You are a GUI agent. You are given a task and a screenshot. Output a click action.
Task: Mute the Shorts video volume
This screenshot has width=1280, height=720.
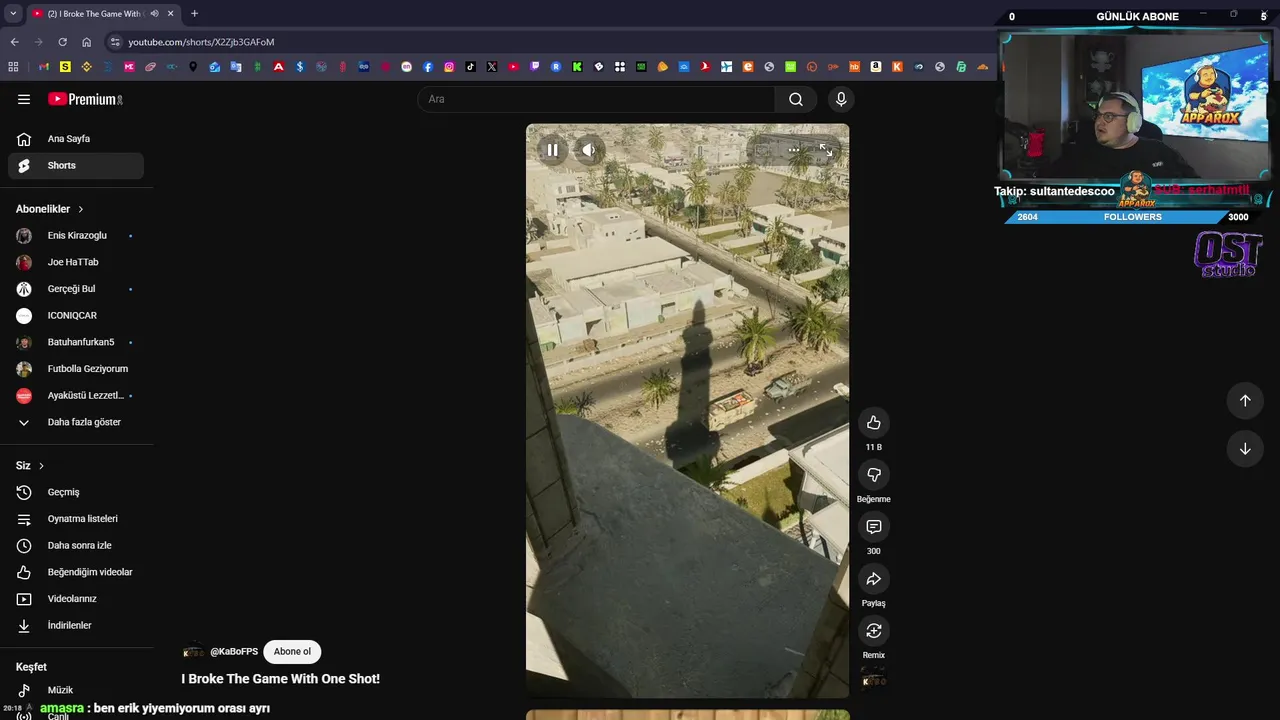(589, 150)
